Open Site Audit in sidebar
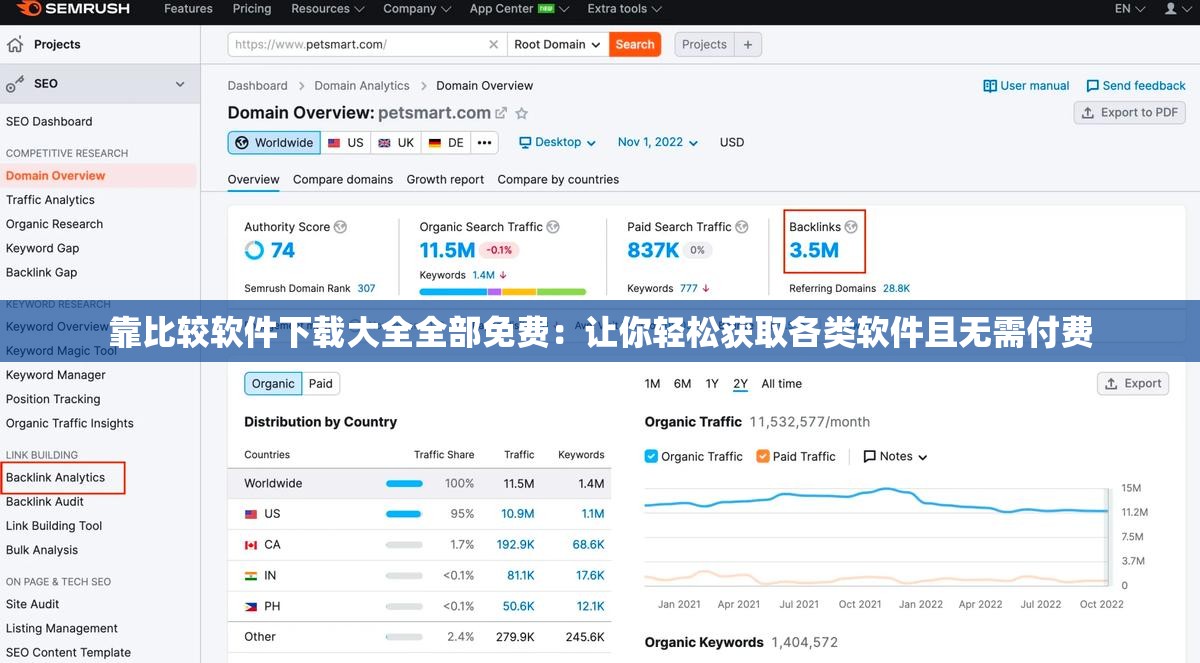Image resolution: width=1200 pixels, height=663 pixels. point(33,604)
